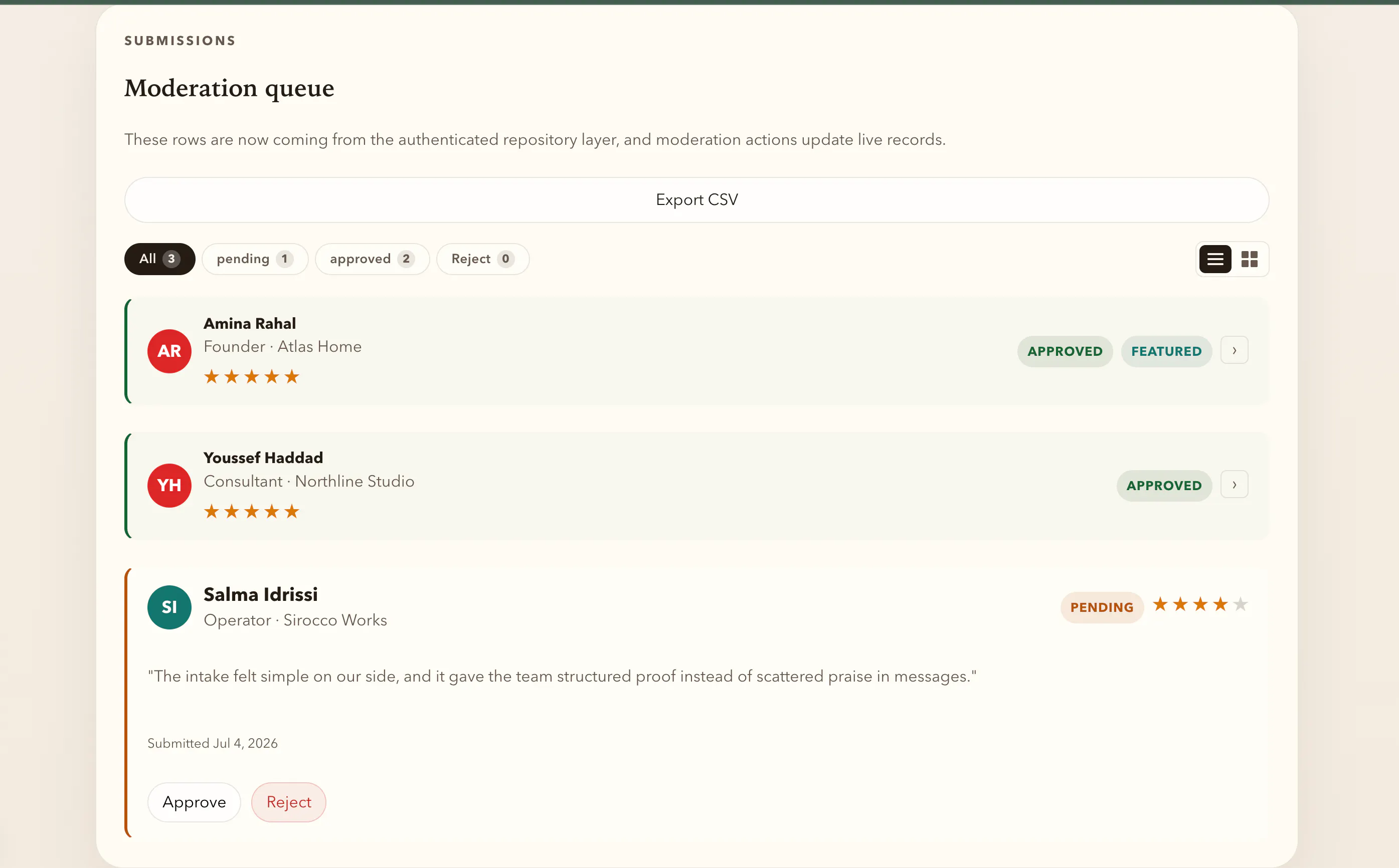Show all submissions filter
The image size is (1399, 868).
159,259
